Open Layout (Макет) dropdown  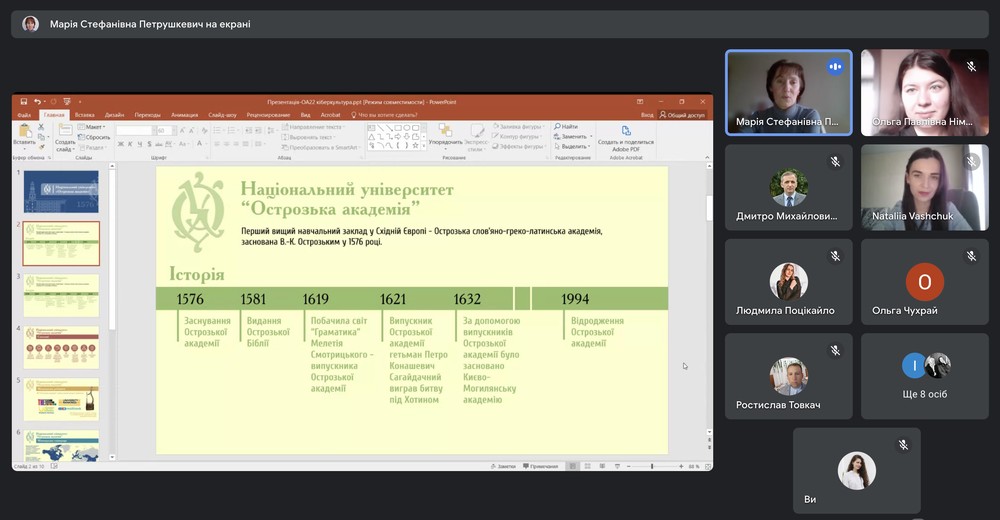(x=92, y=127)
